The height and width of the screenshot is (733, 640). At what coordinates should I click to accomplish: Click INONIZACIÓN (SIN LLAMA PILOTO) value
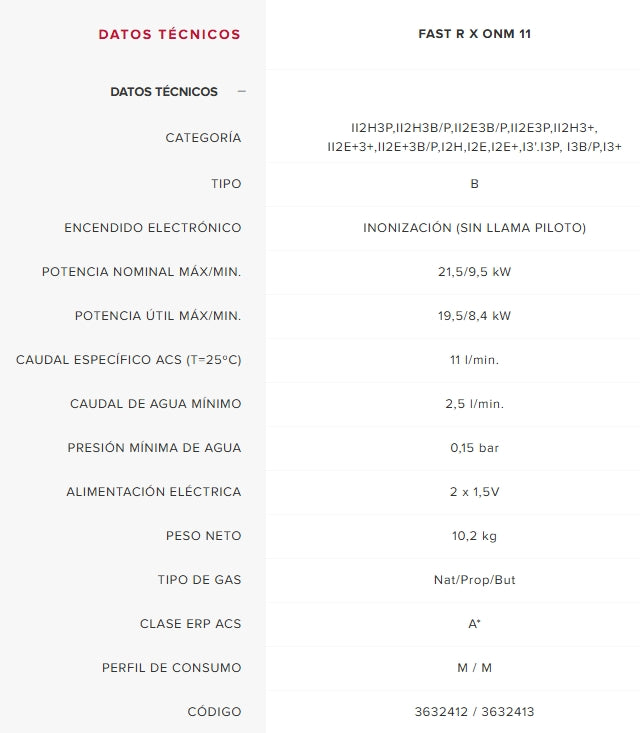(475, 228)
